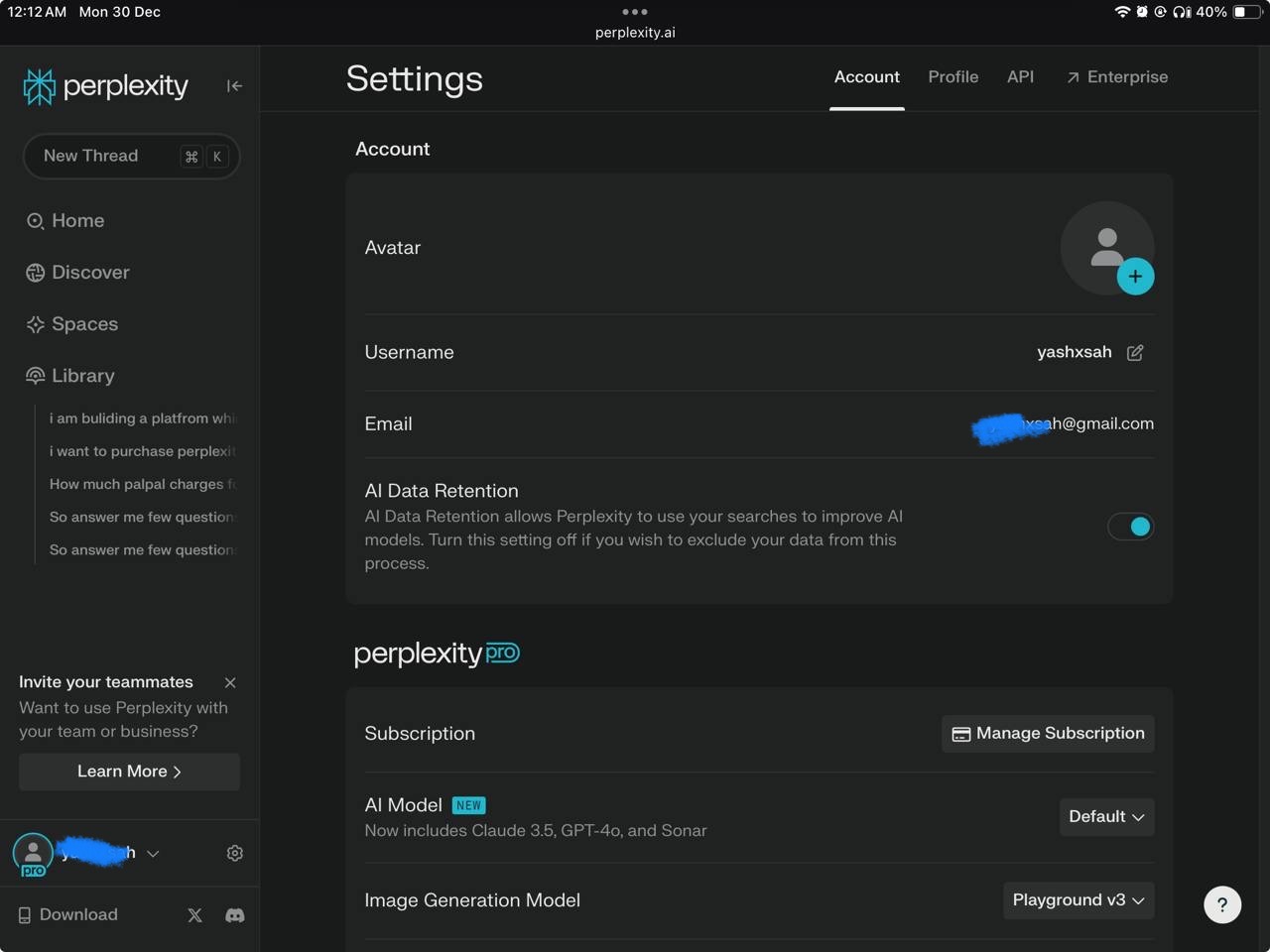Click the three dots at top center

coord(635,12)
